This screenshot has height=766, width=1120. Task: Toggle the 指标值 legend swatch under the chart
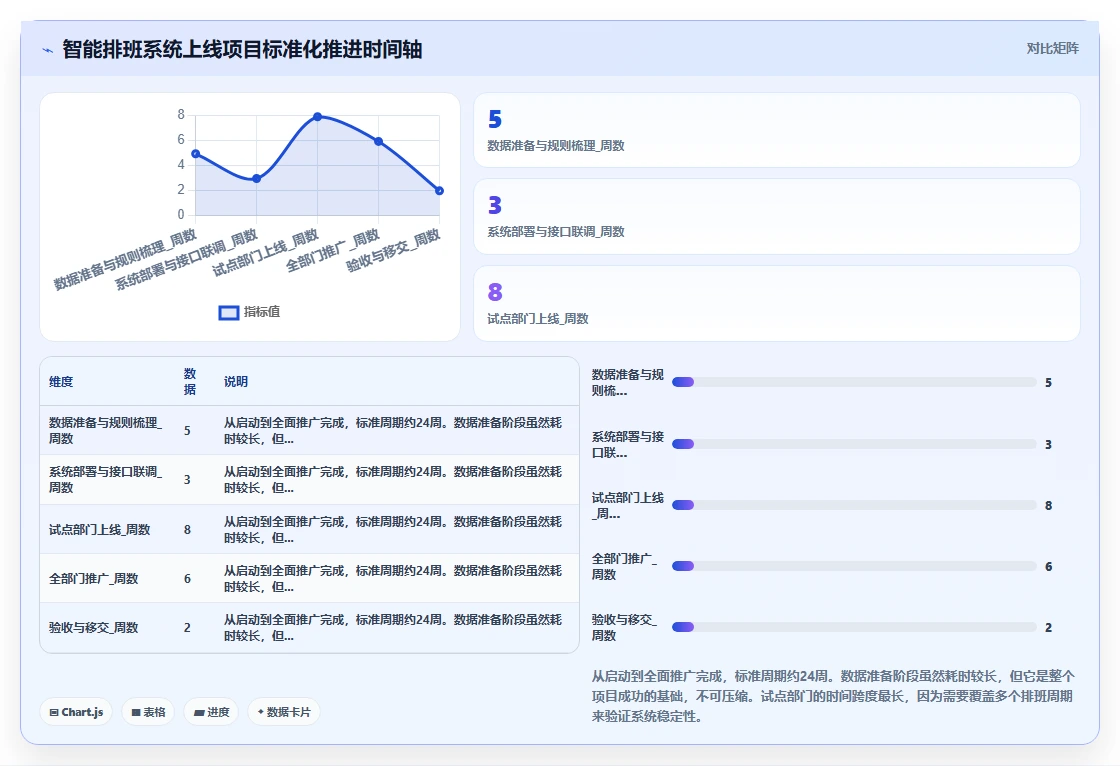[x=229, y=313]
